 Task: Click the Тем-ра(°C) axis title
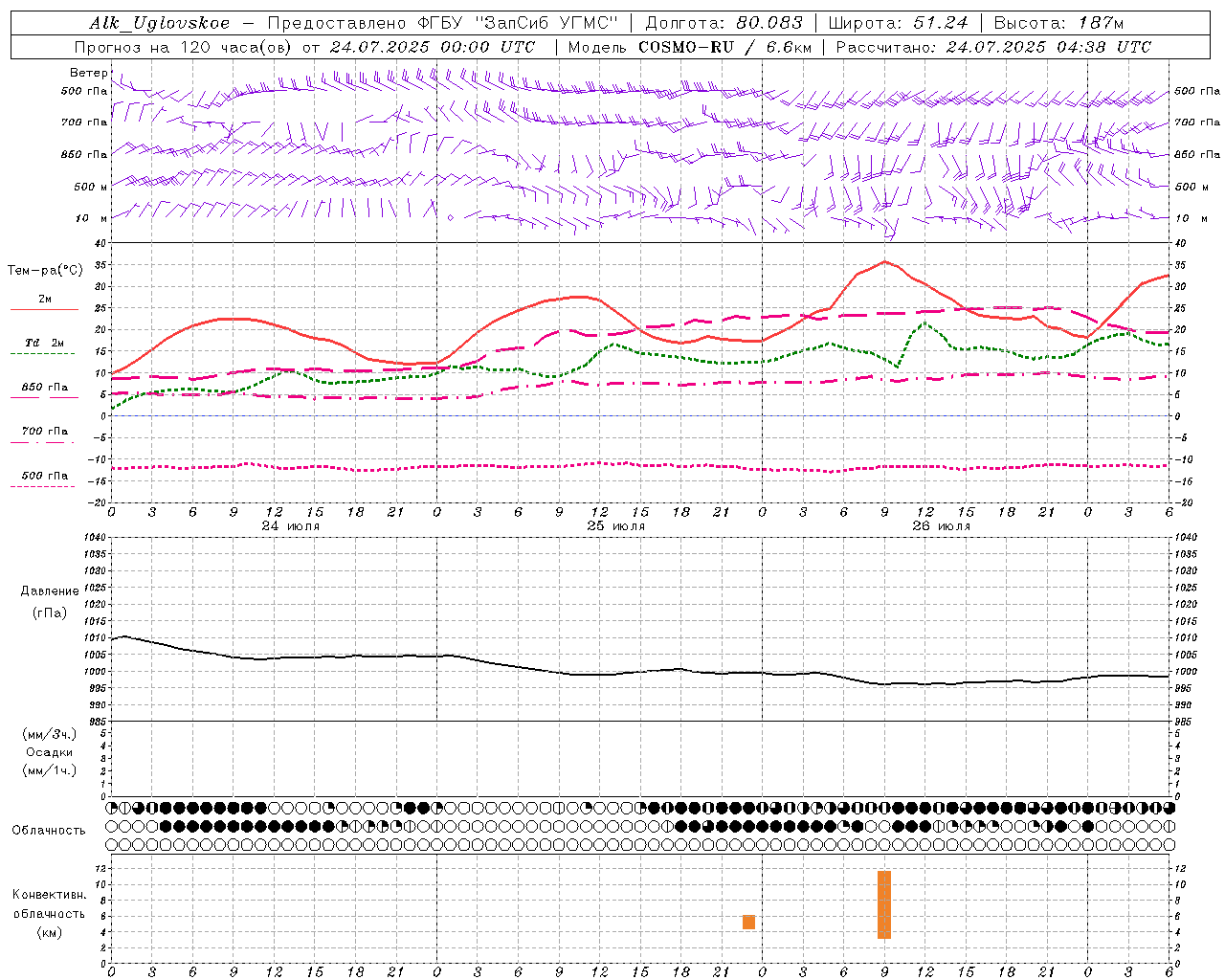click(x=45, y=271)
